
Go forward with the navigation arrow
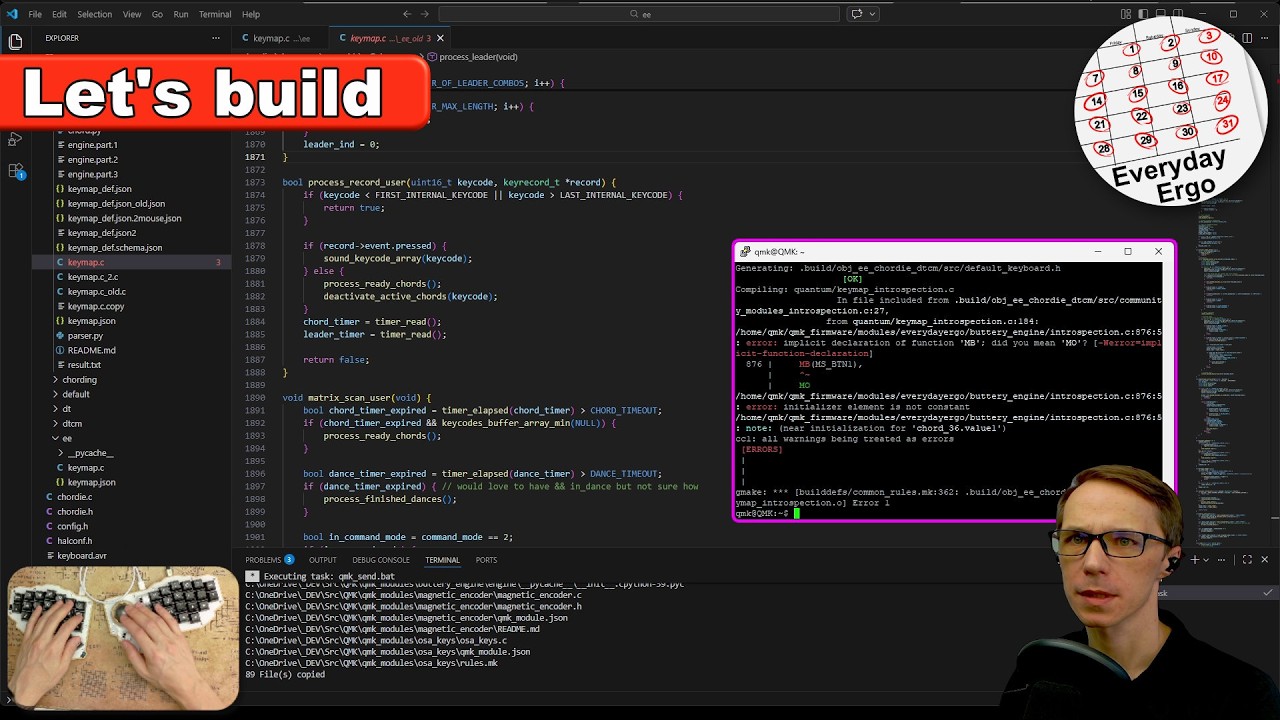[x=426, y=14]
